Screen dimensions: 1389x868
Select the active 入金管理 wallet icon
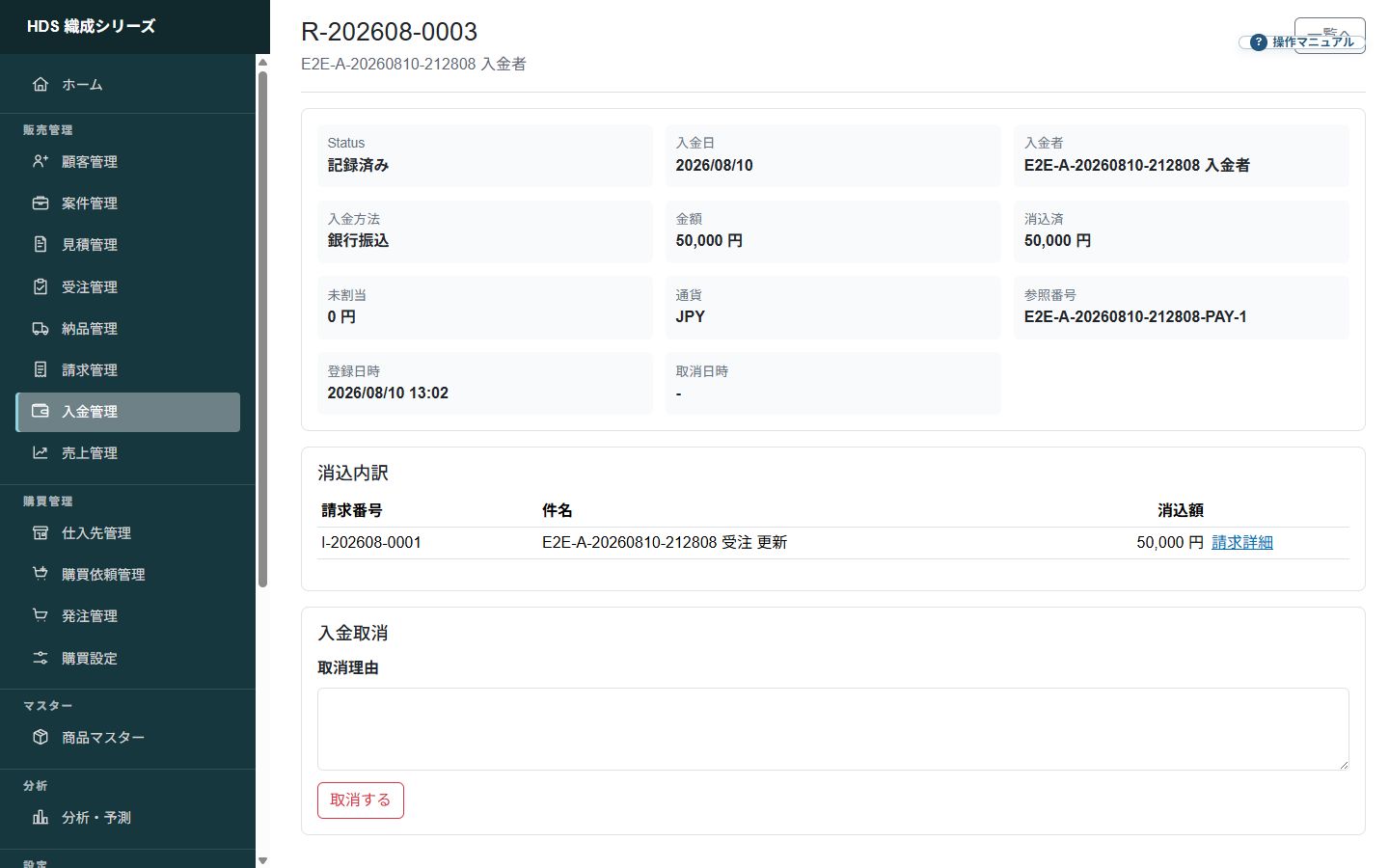tap(41, 412)
